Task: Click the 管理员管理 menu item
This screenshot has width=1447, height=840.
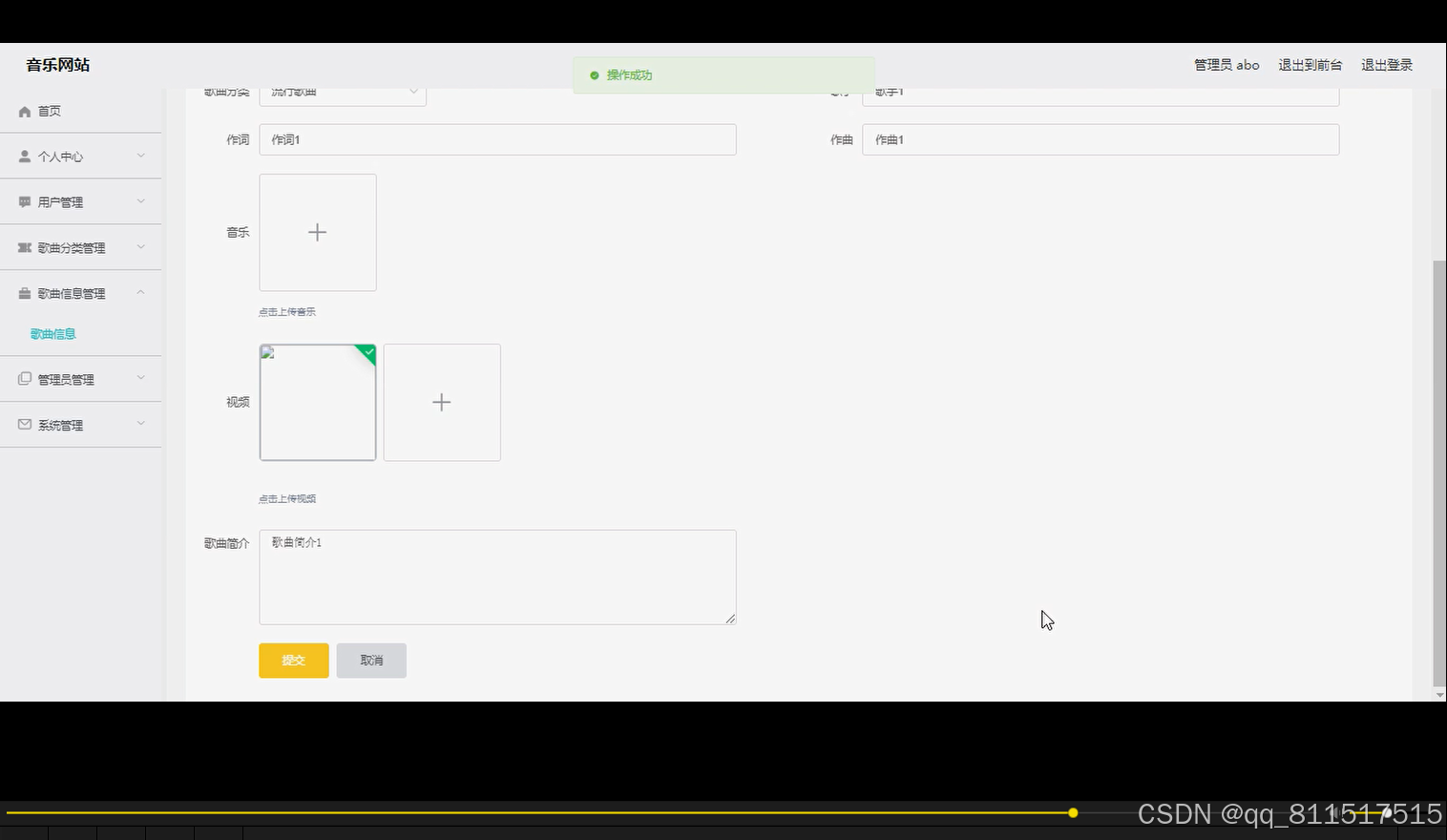Action: click(81, 379)
